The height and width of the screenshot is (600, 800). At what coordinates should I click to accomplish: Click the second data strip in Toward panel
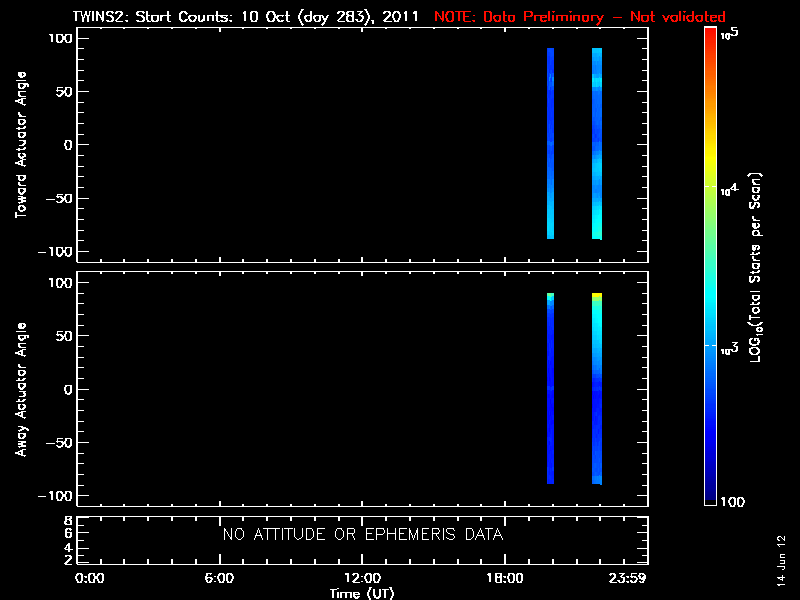point(597,143)
